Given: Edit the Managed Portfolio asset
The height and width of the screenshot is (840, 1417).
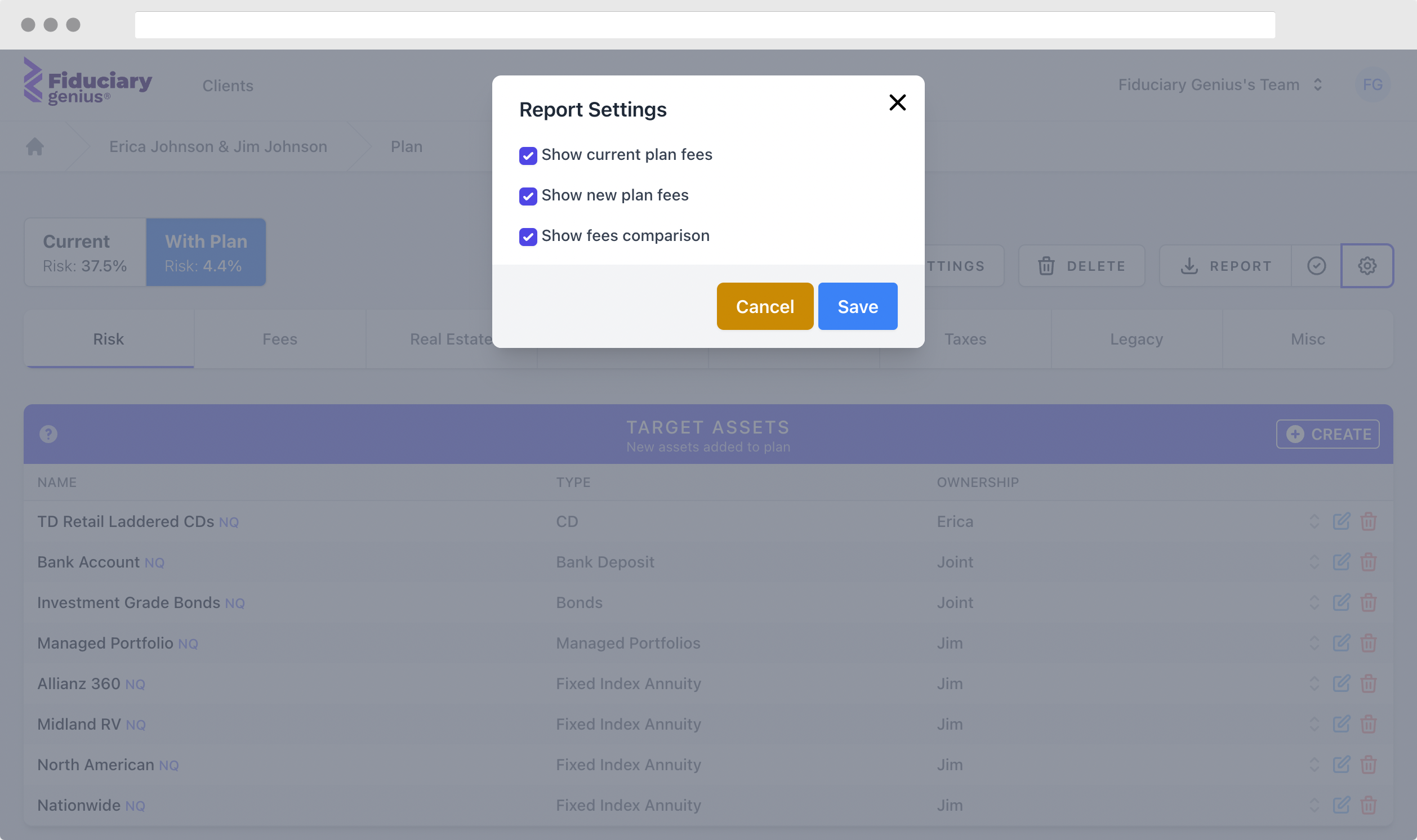Looking at the screenshot, I should 1341,642.
